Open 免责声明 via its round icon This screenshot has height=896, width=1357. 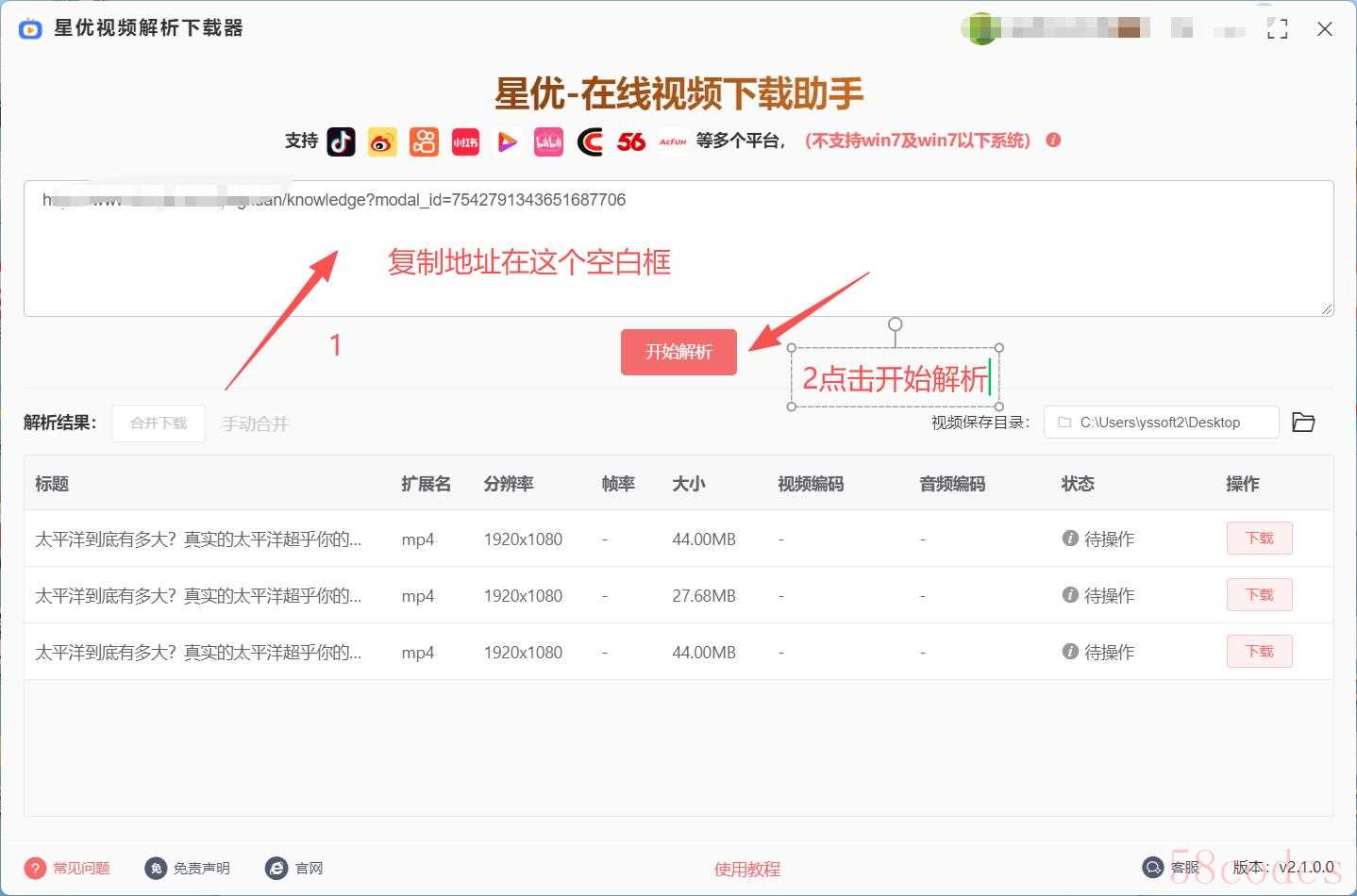point(156,869)
